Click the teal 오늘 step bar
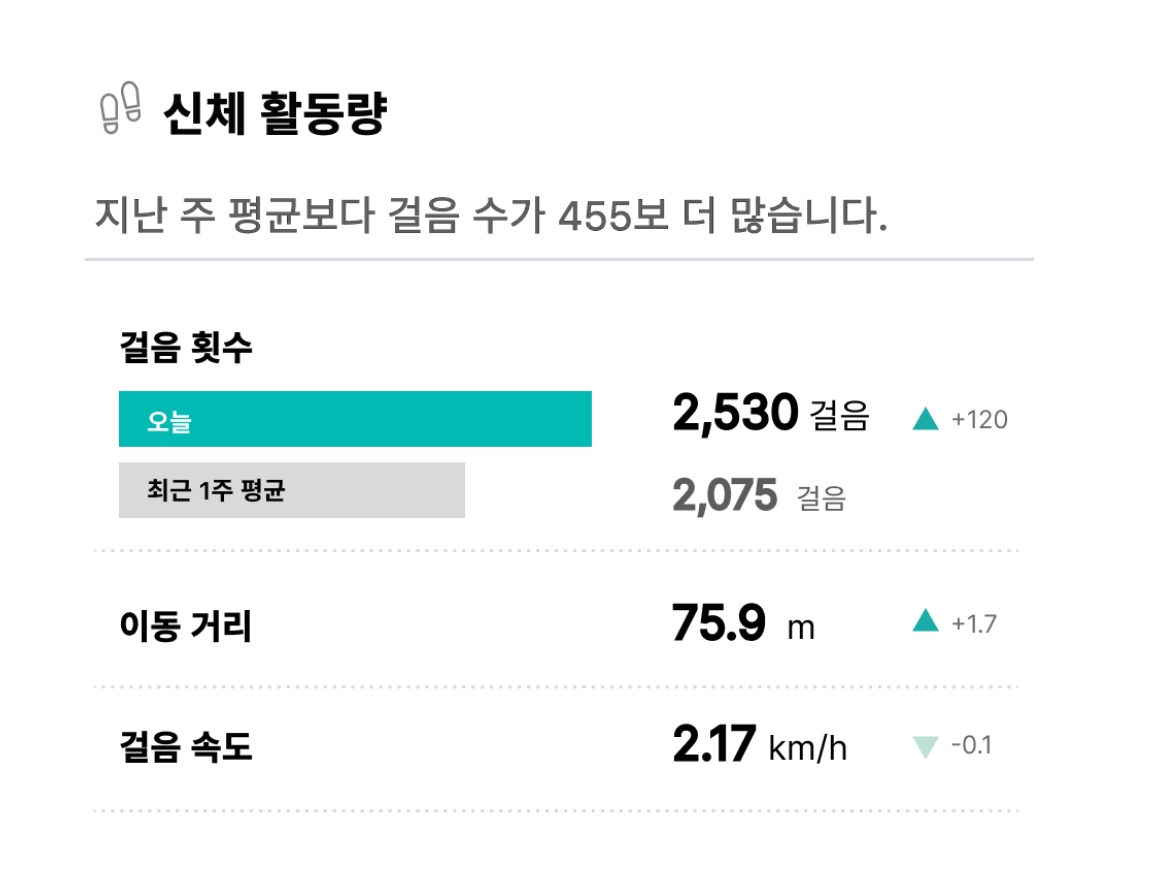1162x876 pixels. click(355, 419)
